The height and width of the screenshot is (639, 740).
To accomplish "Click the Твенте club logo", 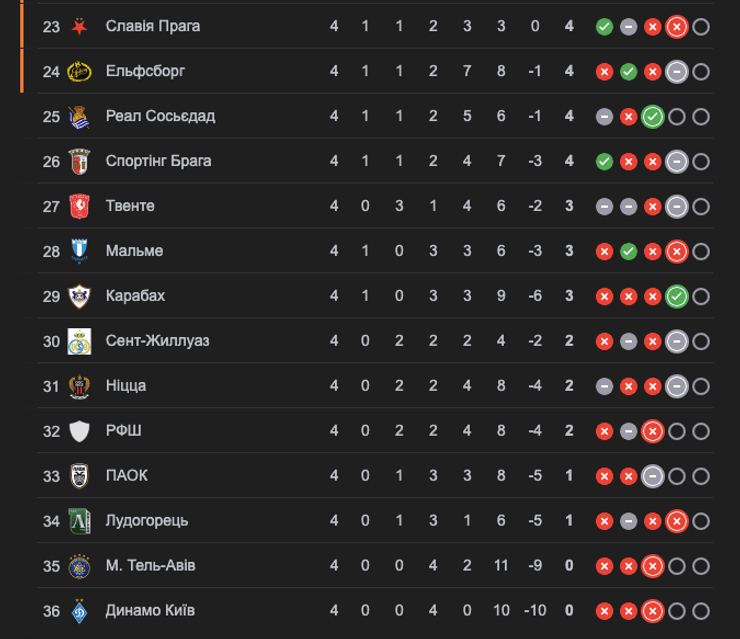I will tap(79, 206).
